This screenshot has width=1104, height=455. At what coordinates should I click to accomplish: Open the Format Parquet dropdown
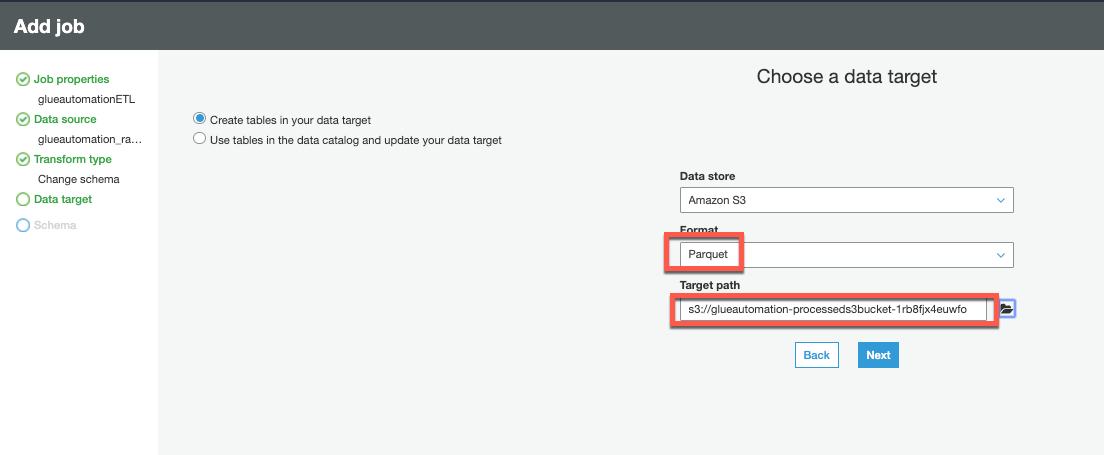[x=846, y=255]
